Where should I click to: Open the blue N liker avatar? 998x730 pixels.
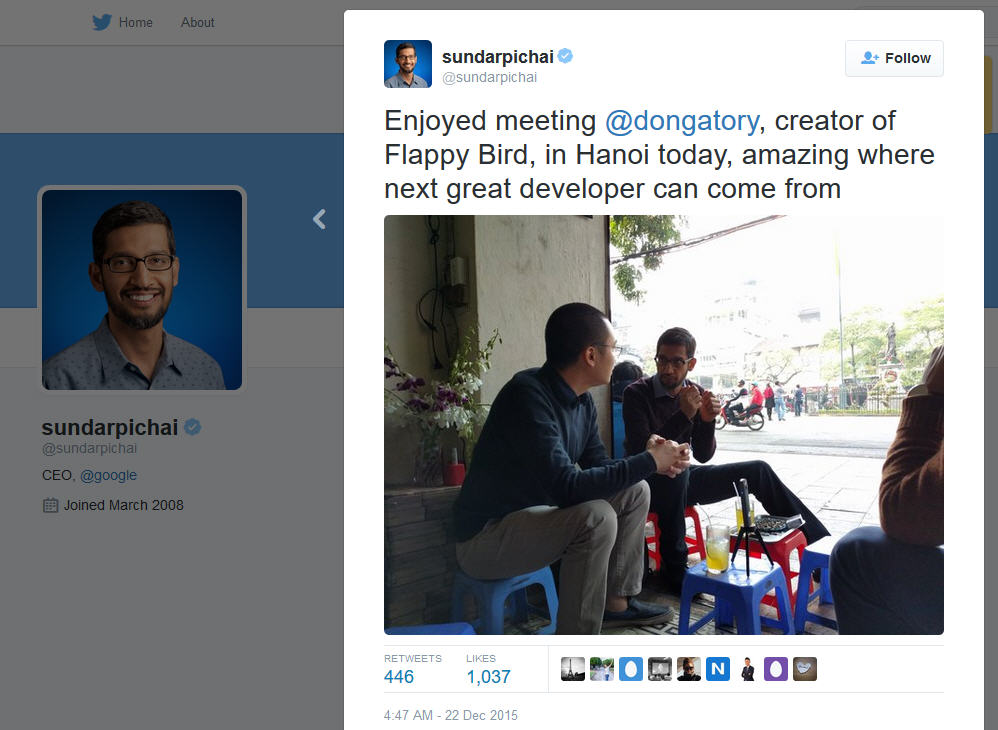pyautogui.click(x=718, y=669)
